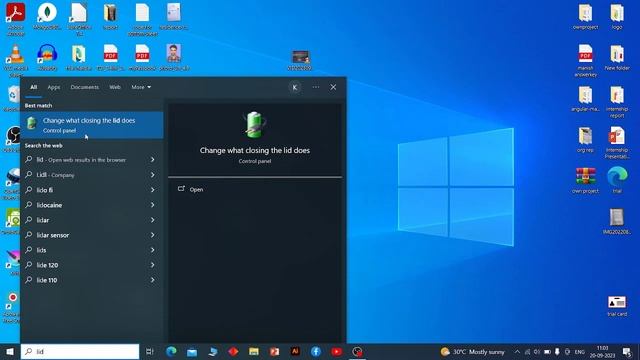Image resolution: width=640 pixels, height=360 pixels.
Task: Launch VLC media player from desktop
Action: click(x=16, y=60)
